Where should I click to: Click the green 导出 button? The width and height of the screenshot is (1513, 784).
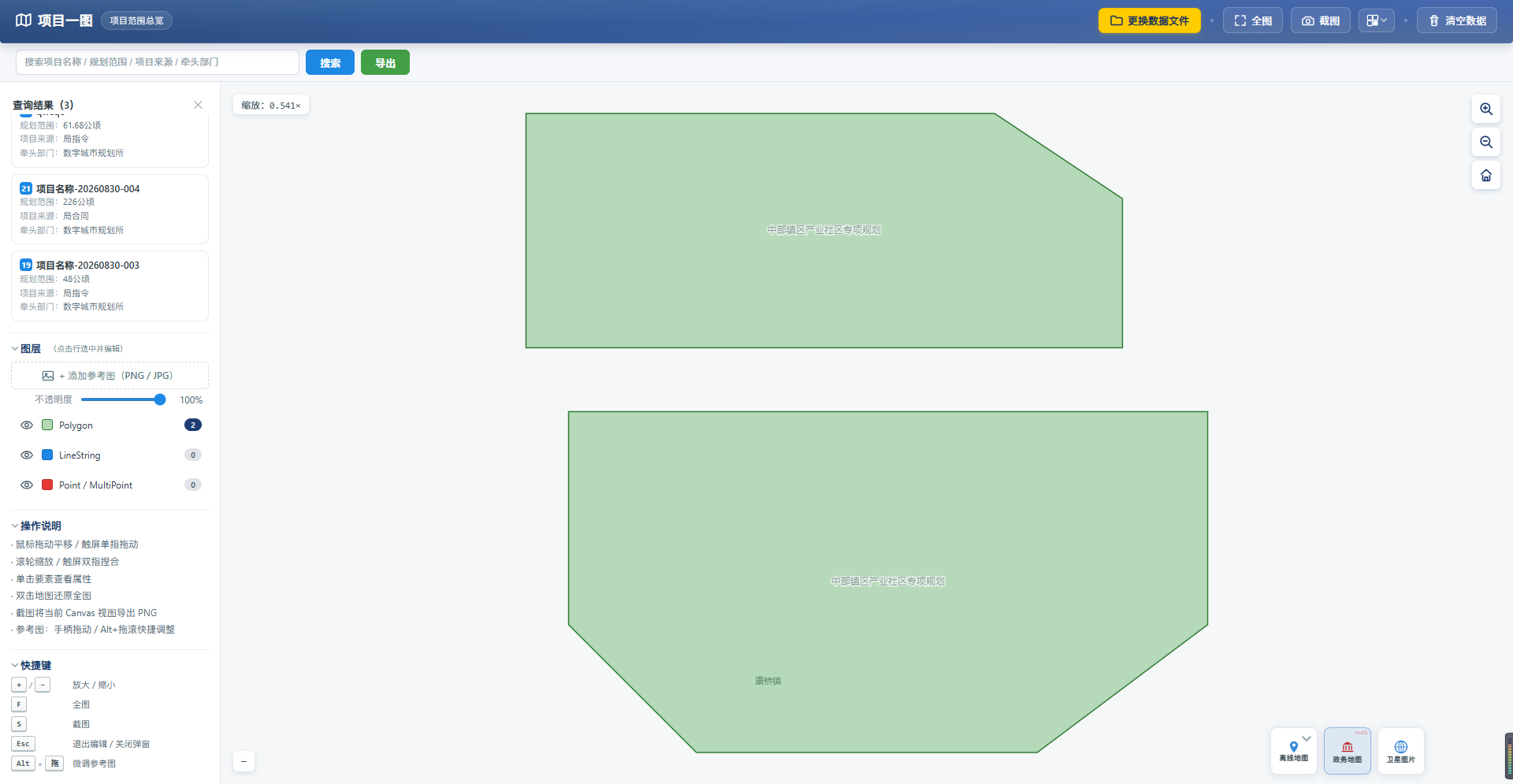pos(385,62)
